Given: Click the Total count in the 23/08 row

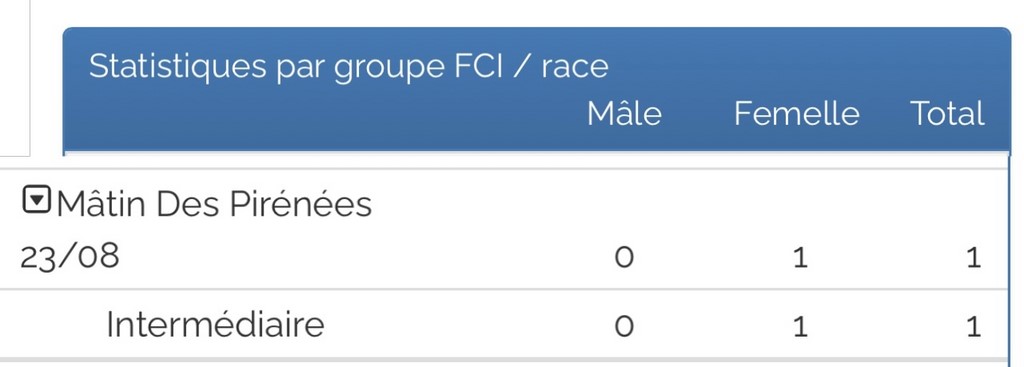Looking at the screenshot, I should pyautogui.click(x=974, y=258).
